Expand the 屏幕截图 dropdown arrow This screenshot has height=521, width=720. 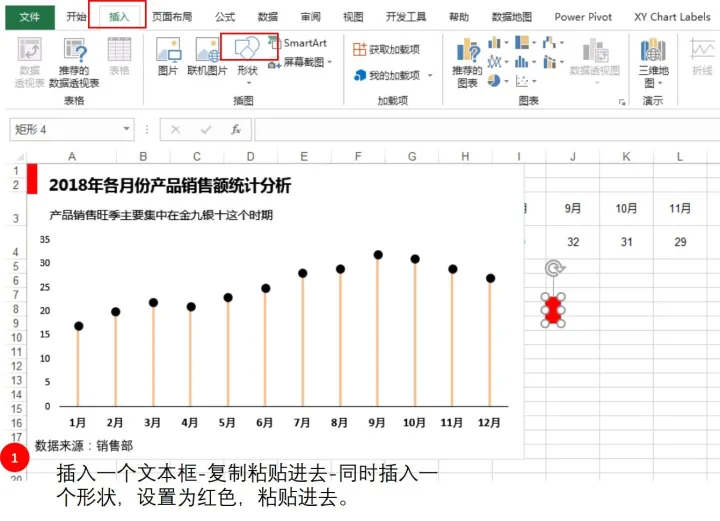click(x=329, y=62)
